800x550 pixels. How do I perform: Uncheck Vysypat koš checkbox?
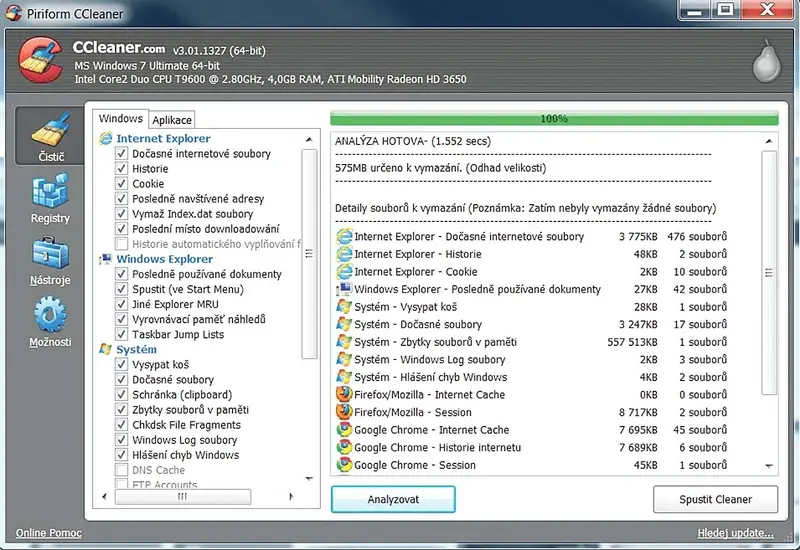point(121,364)
